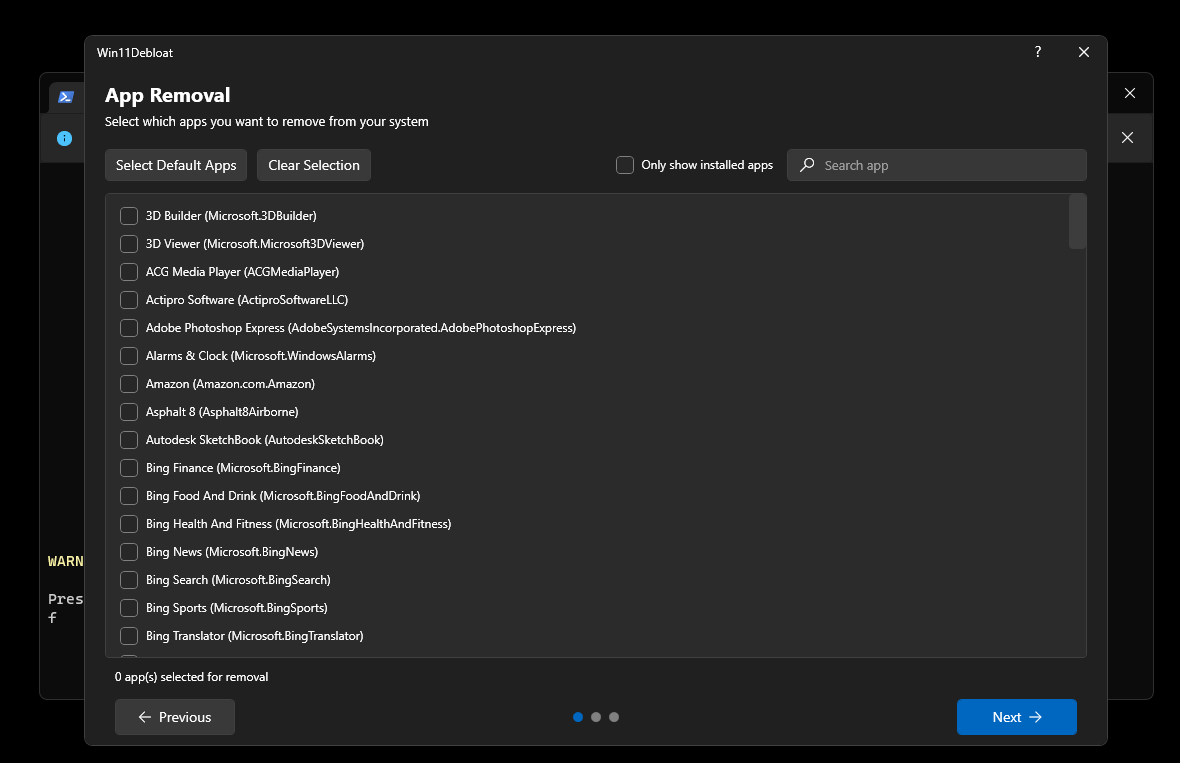Image resolution: width=1180 pixels, height=763 pixels.
Task: Check the 3D Builder checkbox
Action: click(129, 216)
